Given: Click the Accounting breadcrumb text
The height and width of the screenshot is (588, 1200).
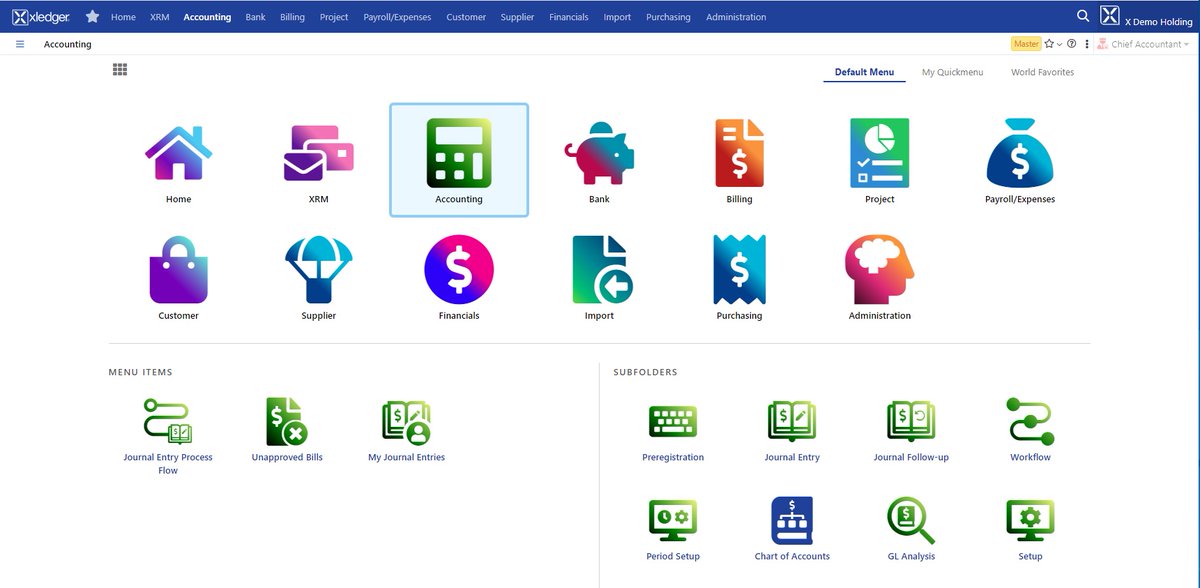Looking at the screenshot, I should (x=67, y=44).
